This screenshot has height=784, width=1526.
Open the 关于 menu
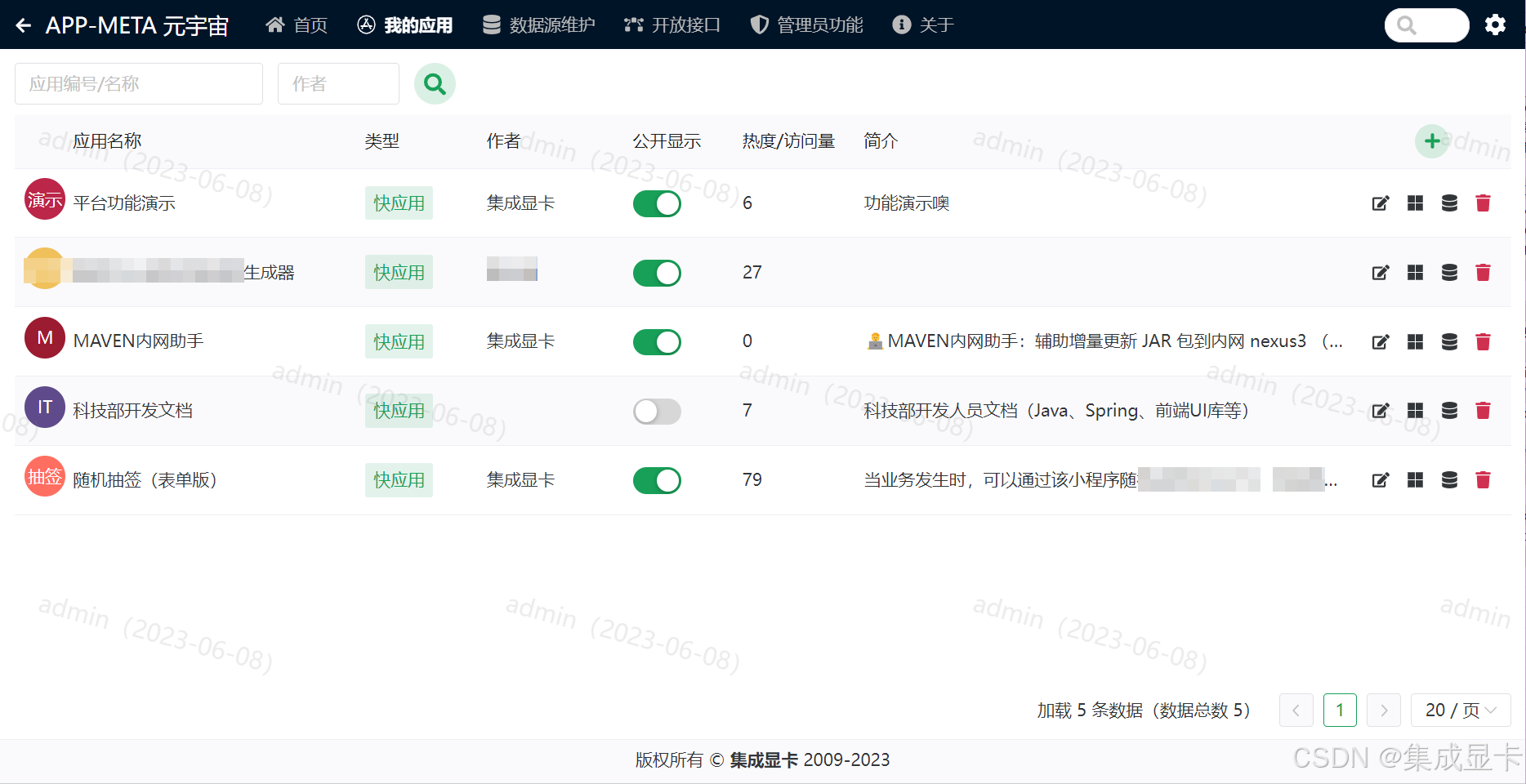(x=923, y=25)
